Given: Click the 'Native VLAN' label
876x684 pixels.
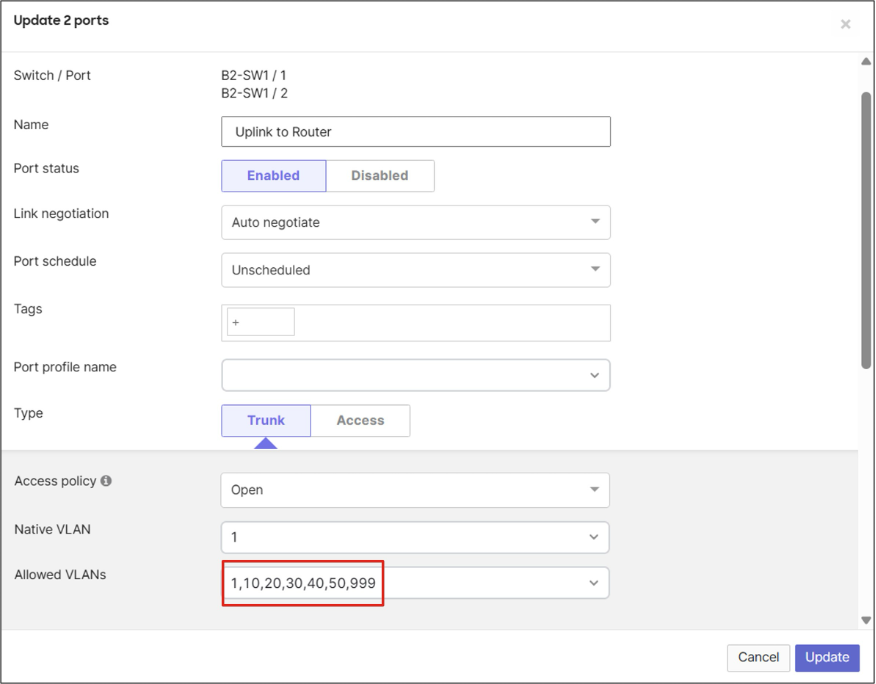Looking at the screenshot, I should pos(53,529).
